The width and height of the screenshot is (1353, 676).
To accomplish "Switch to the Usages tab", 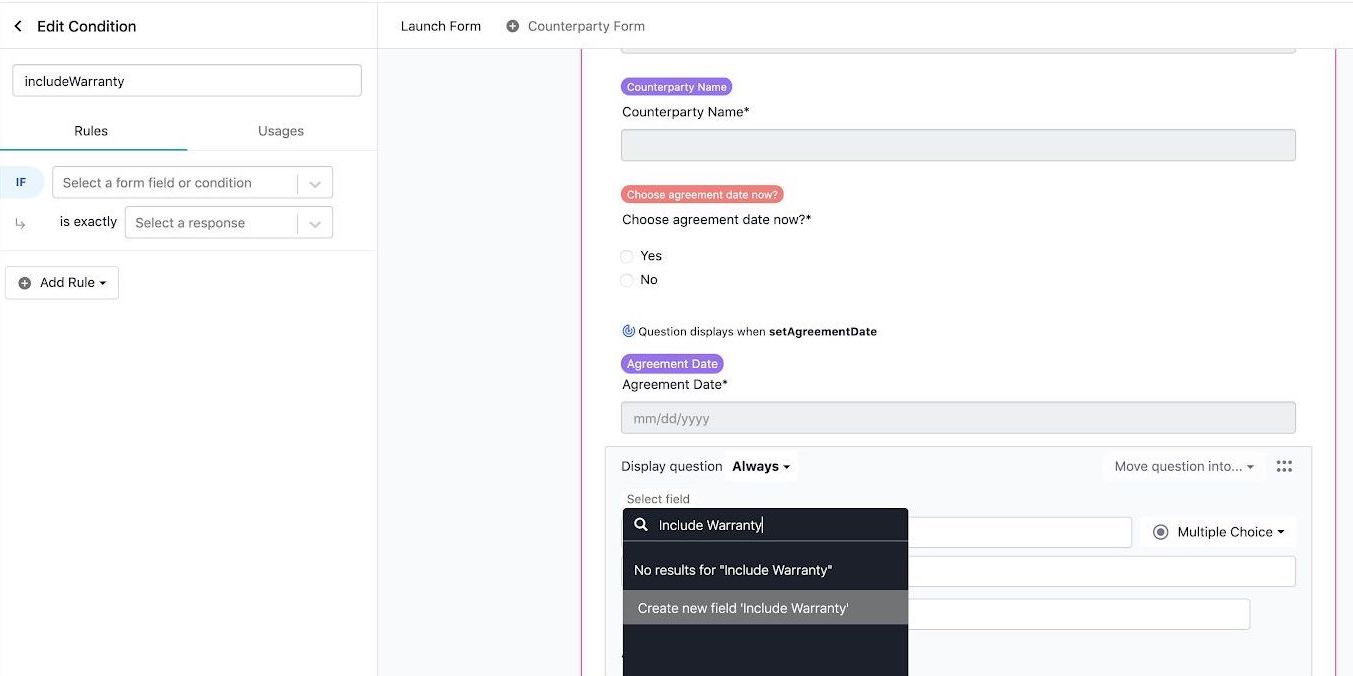I will point(281,131).
